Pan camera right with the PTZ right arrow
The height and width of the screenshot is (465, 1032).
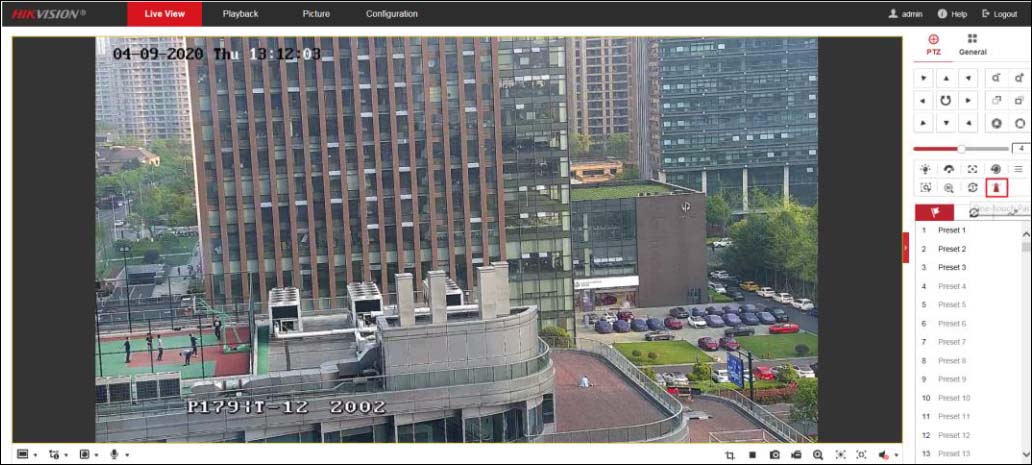coord(968,101)
